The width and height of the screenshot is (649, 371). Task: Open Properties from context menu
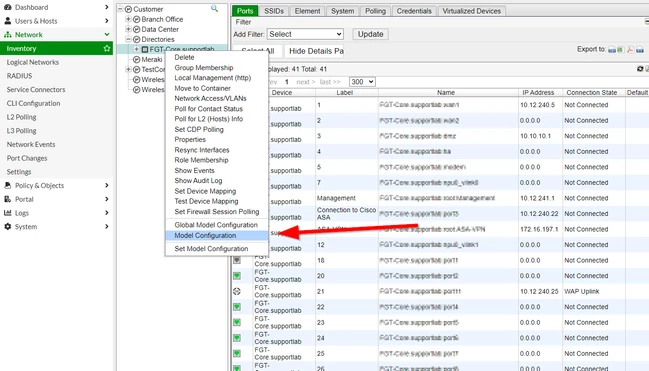click(x=216, y=140)
